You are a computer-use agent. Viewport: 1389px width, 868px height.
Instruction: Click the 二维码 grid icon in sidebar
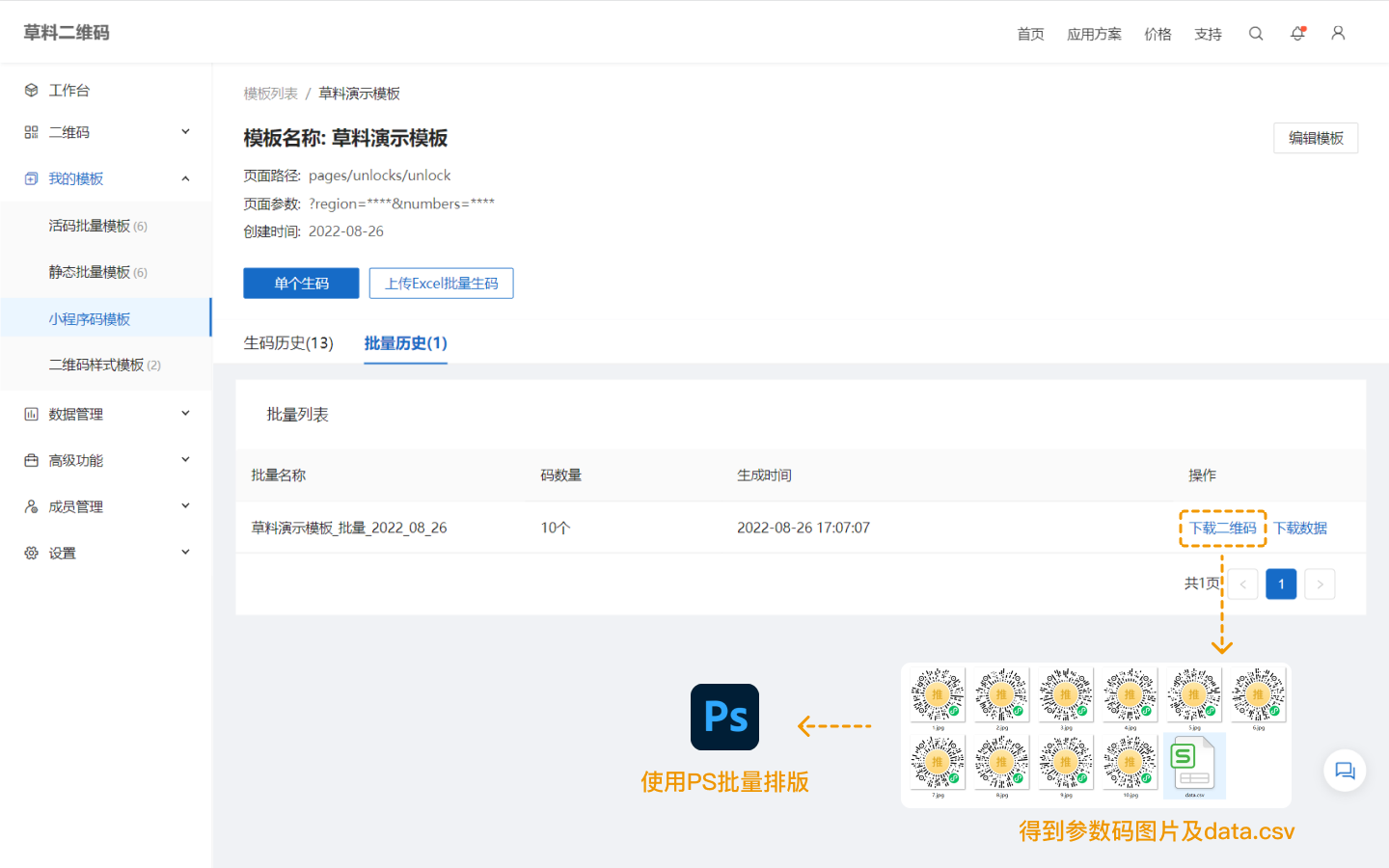[x=31, y=132]
